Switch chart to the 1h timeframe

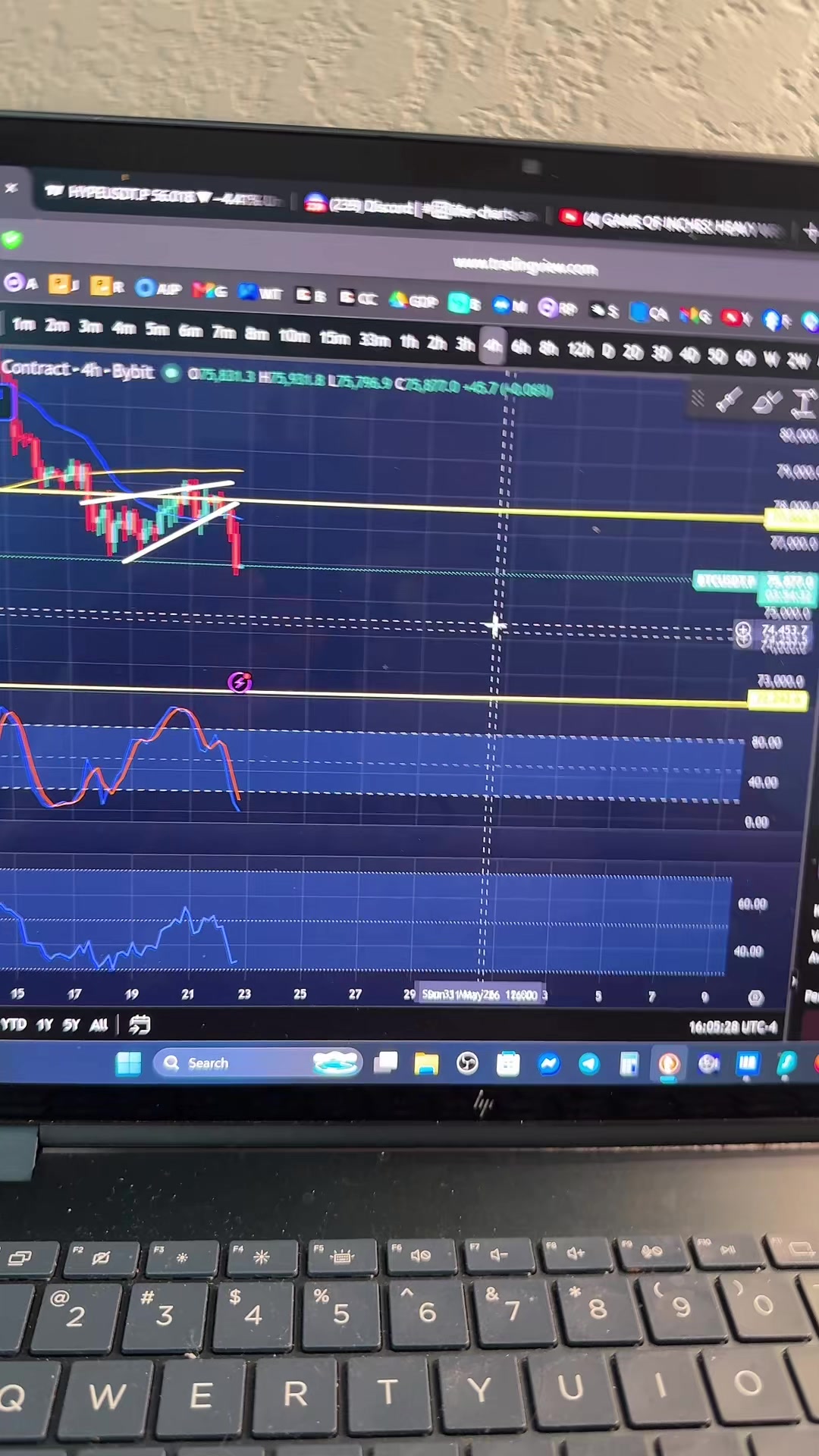[x=409, y=341]
